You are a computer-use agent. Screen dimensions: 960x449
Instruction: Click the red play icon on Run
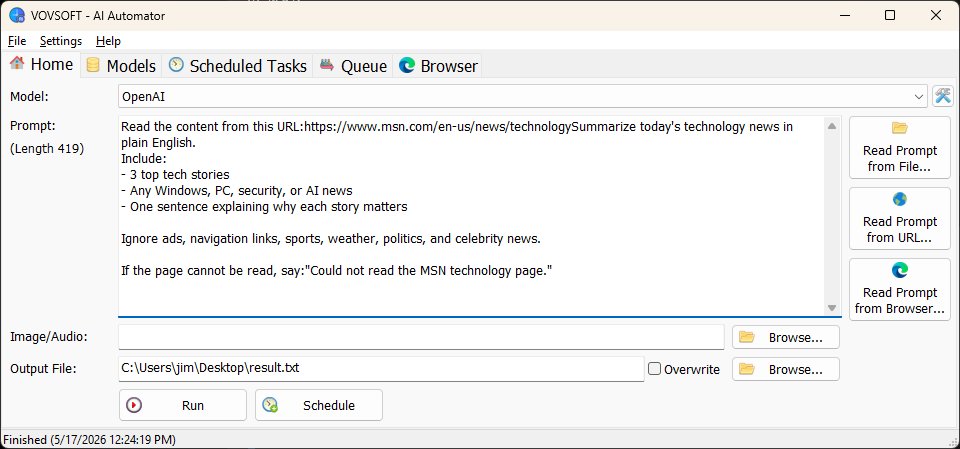[134, 405]
